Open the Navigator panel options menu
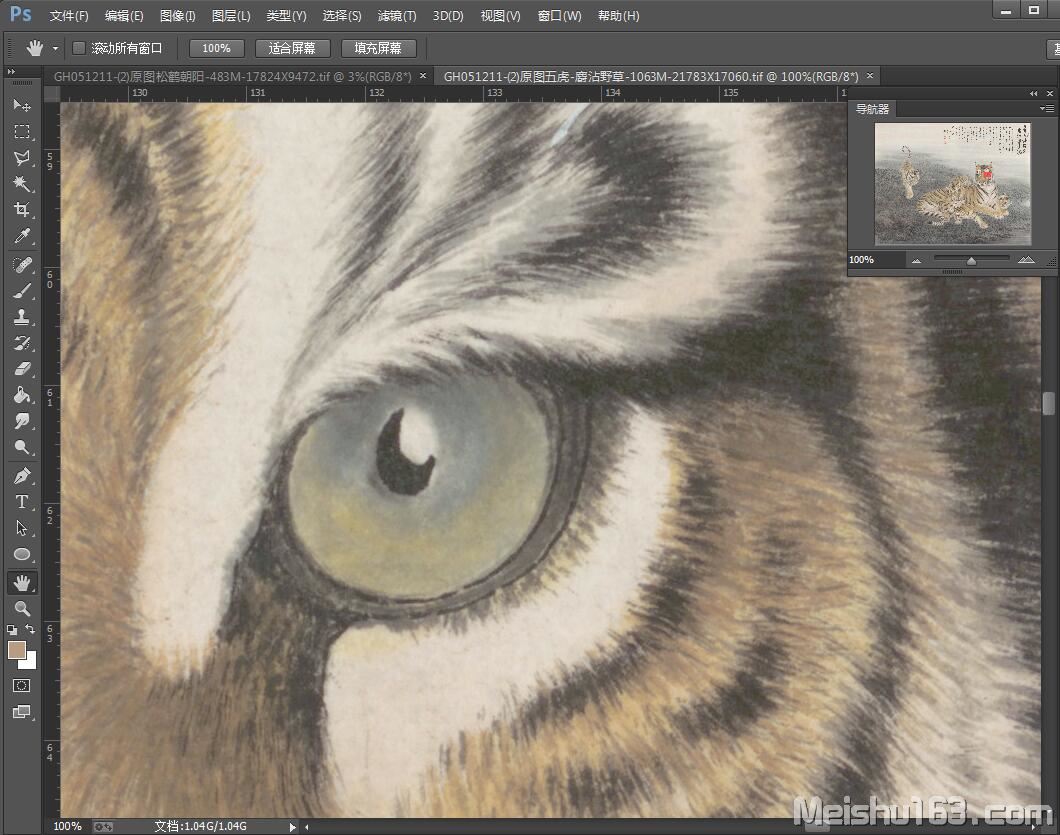1060x835 pixels. tap(1046, 108)
